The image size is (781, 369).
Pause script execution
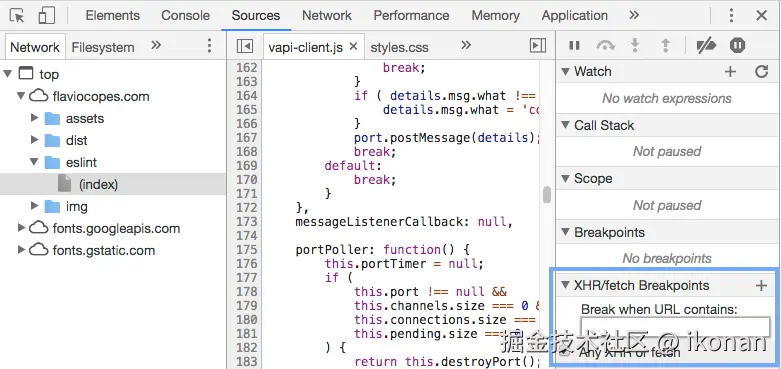574,46
